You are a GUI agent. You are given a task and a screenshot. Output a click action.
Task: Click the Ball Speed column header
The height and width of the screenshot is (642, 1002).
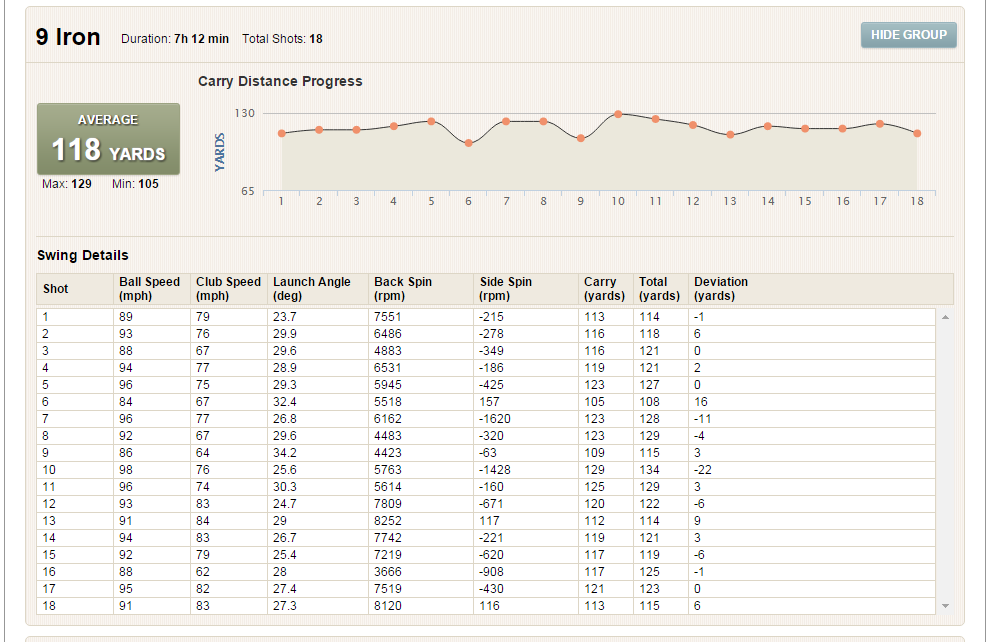click(x=152, y=289)
